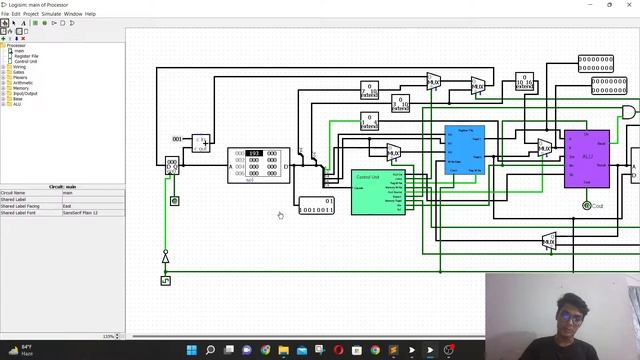This screenshot has height=360, width=640.
Task: Open the Project menu
Action: pos(31,14)
